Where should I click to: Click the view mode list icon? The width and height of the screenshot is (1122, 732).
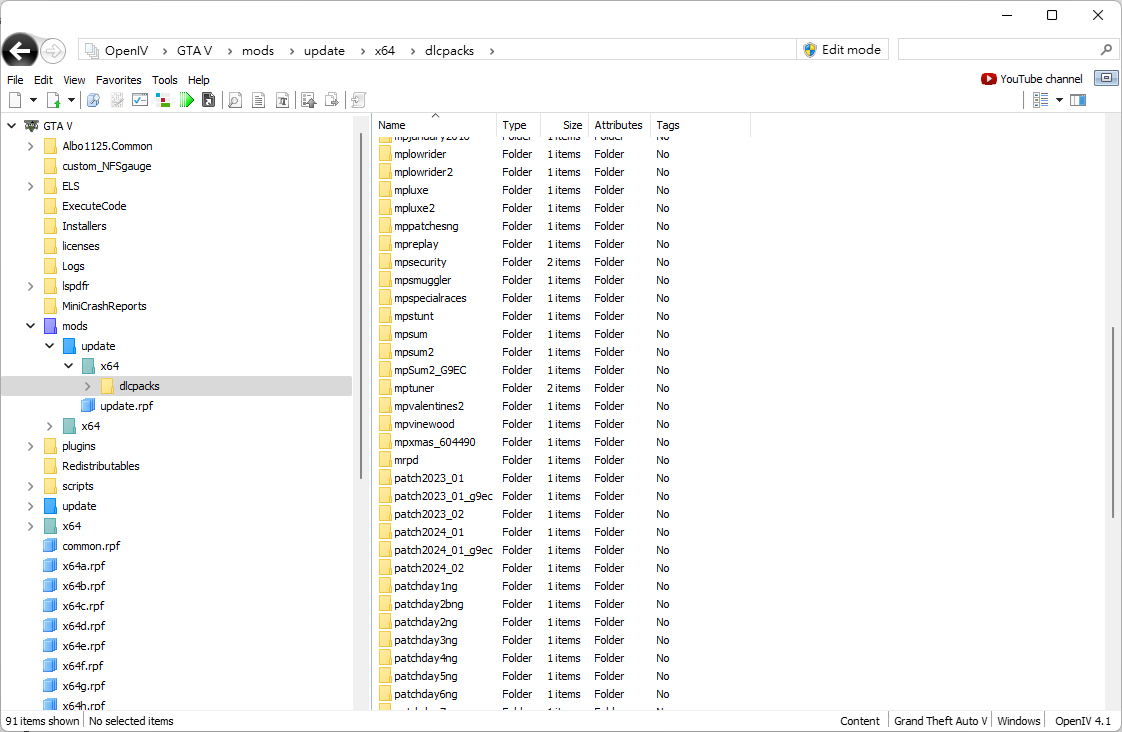(x=1040, y=100)
